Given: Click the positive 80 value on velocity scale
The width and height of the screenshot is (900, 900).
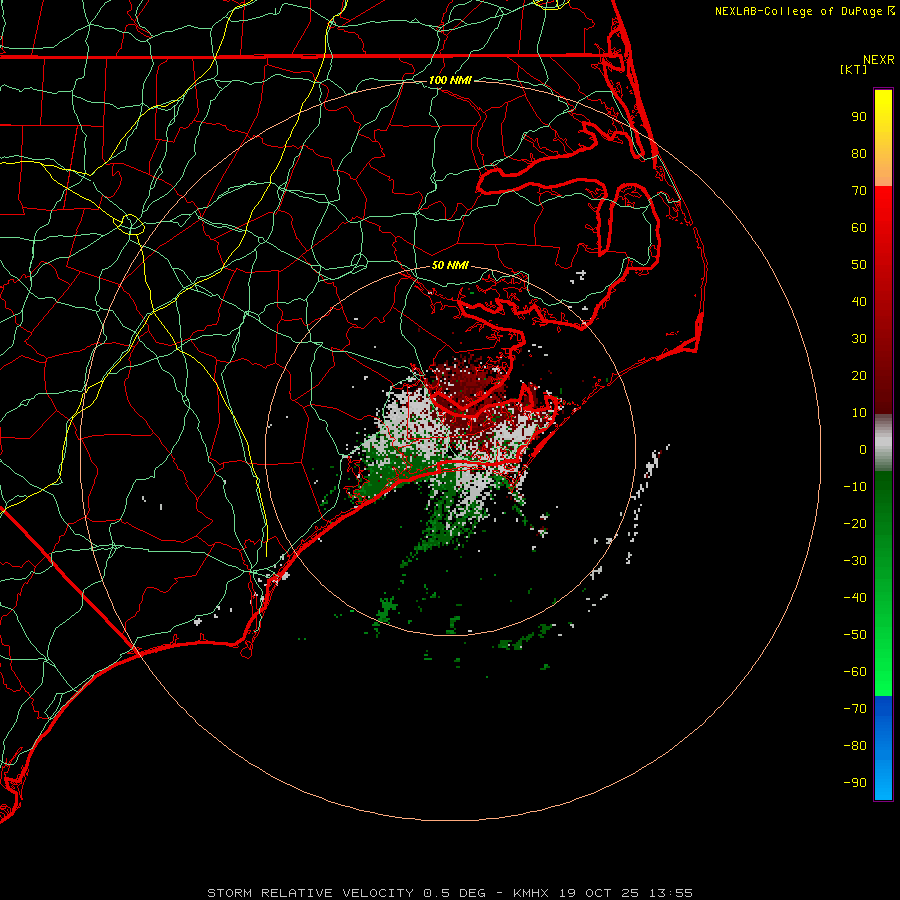Looking at the screenshot, I should (x=859, y=154).
